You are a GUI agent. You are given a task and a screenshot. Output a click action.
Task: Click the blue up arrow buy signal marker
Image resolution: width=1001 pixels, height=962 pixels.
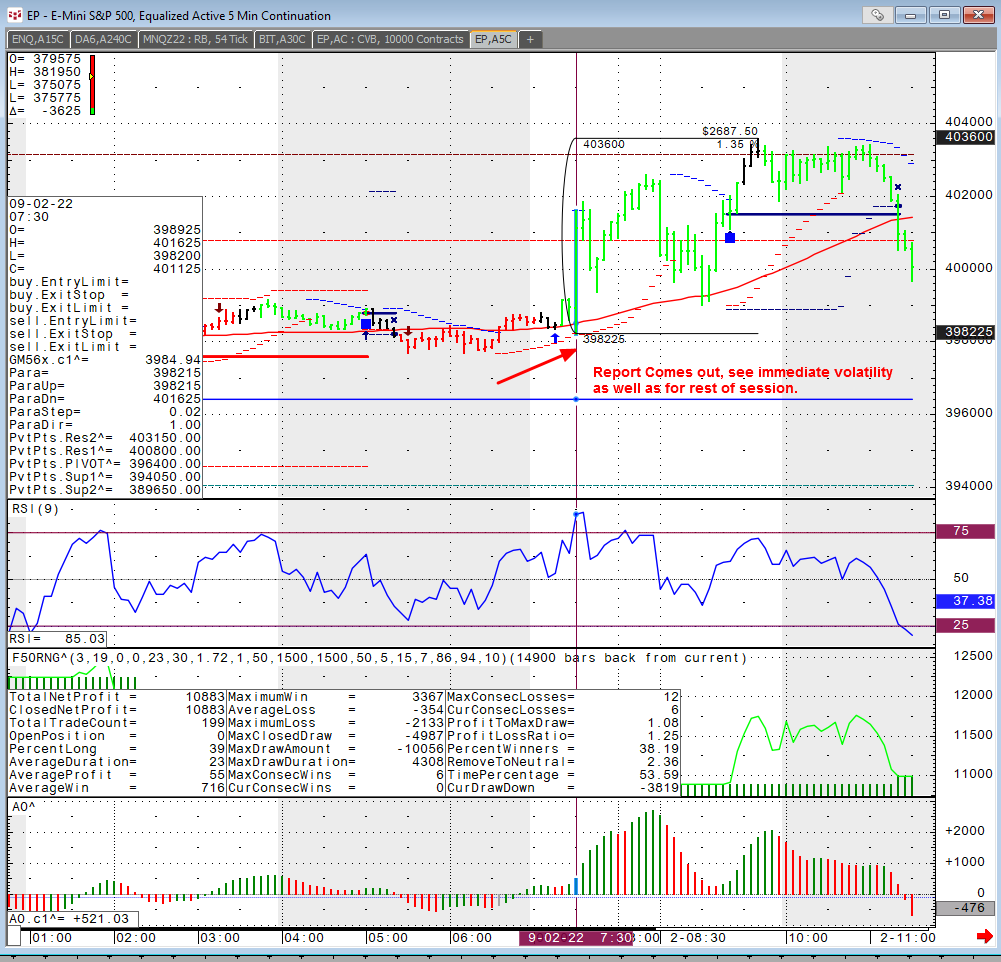(x=554, y=340)
